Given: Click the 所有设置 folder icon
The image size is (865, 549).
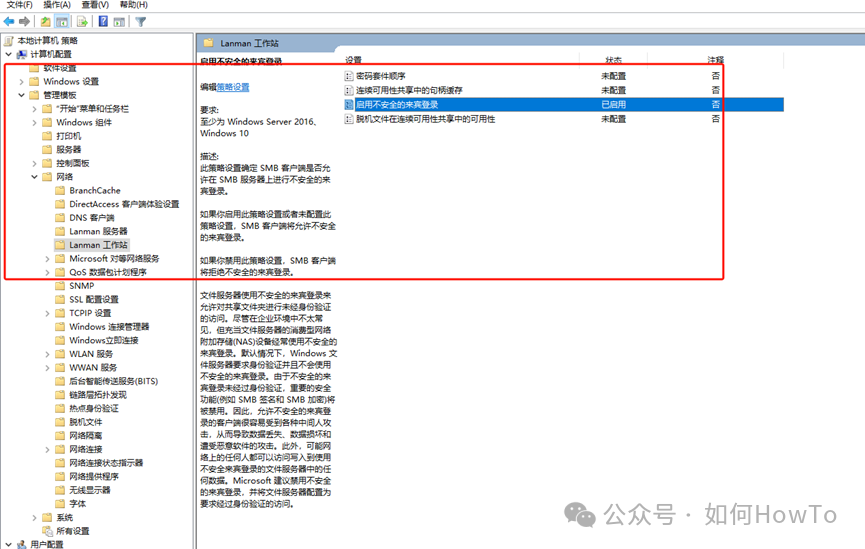Looking at the screenshot, I should (x=47, y=531).
